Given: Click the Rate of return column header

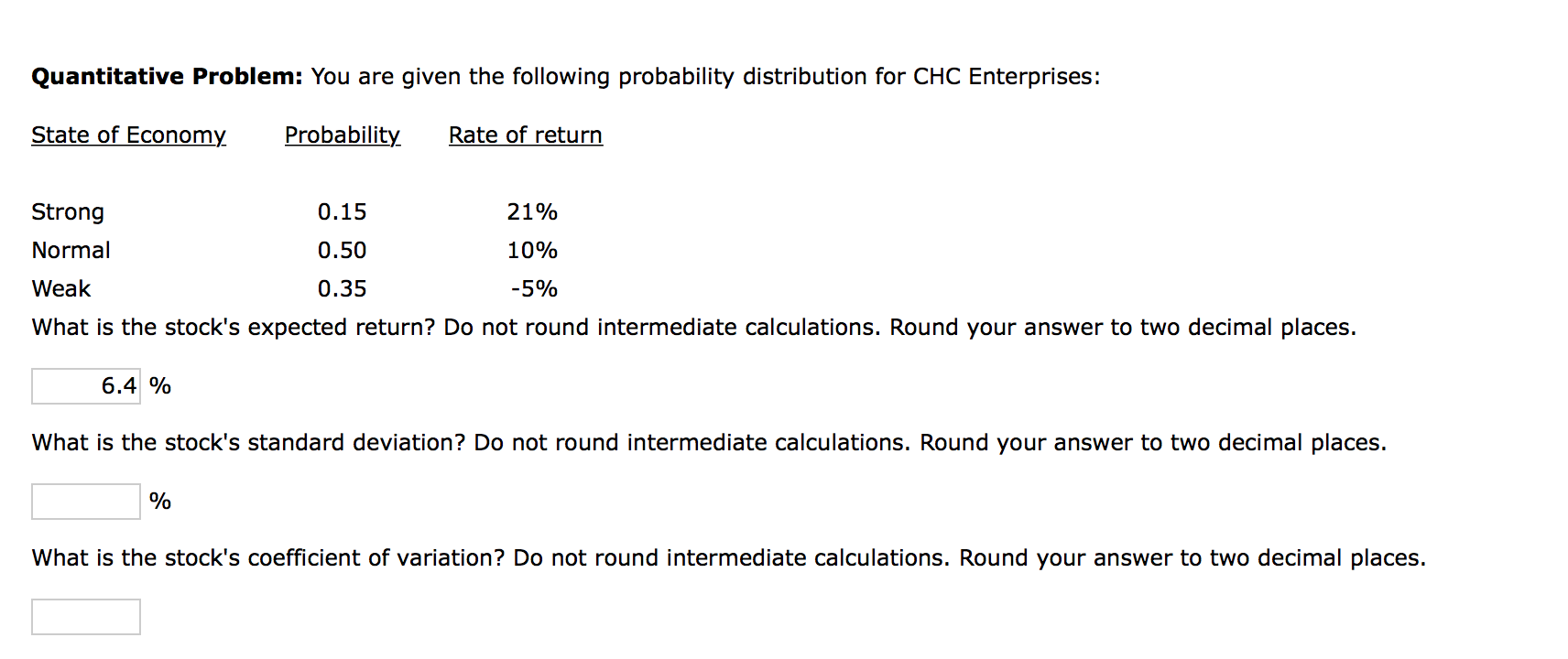Looking at the screenshot, I should coord(524,135).
